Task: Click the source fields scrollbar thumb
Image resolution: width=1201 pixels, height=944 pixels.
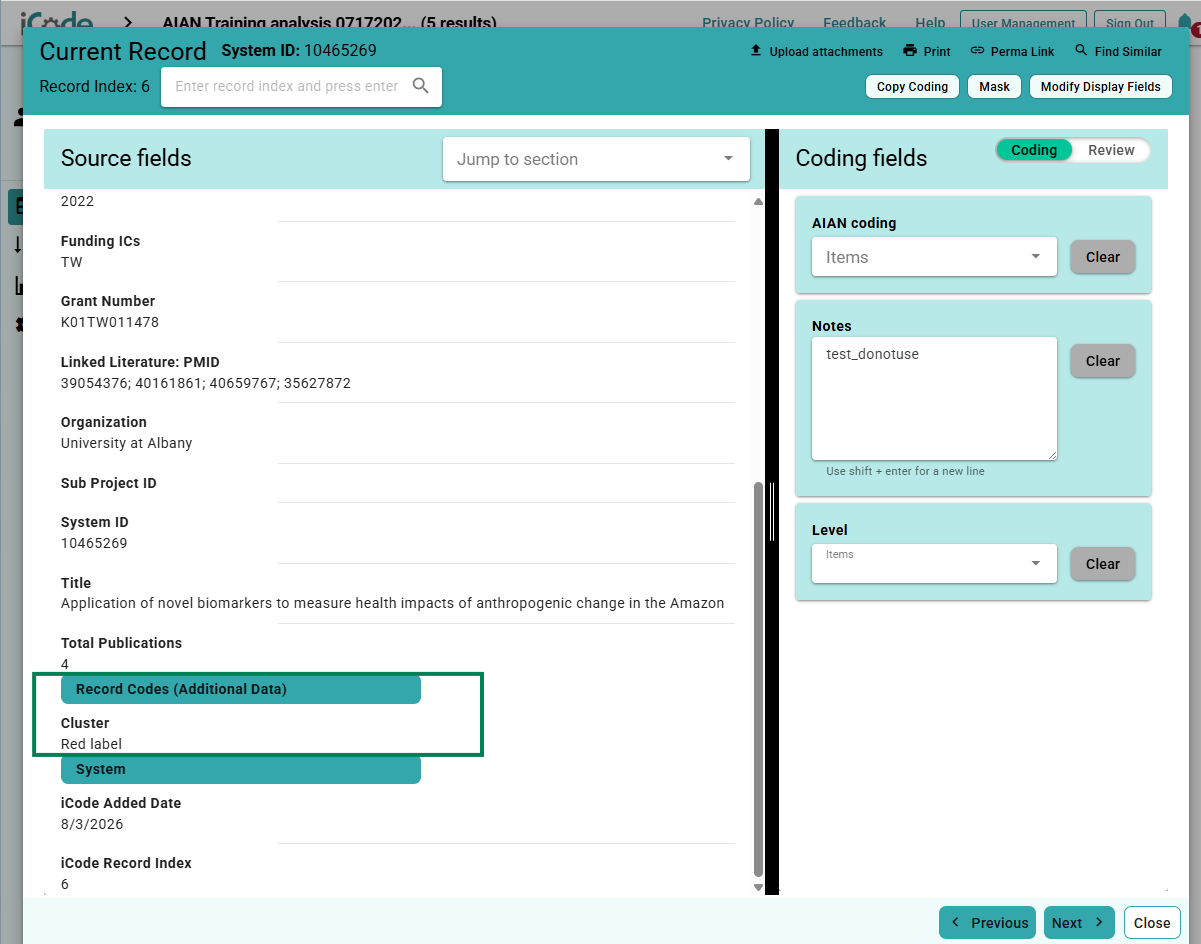Action: 758,678
